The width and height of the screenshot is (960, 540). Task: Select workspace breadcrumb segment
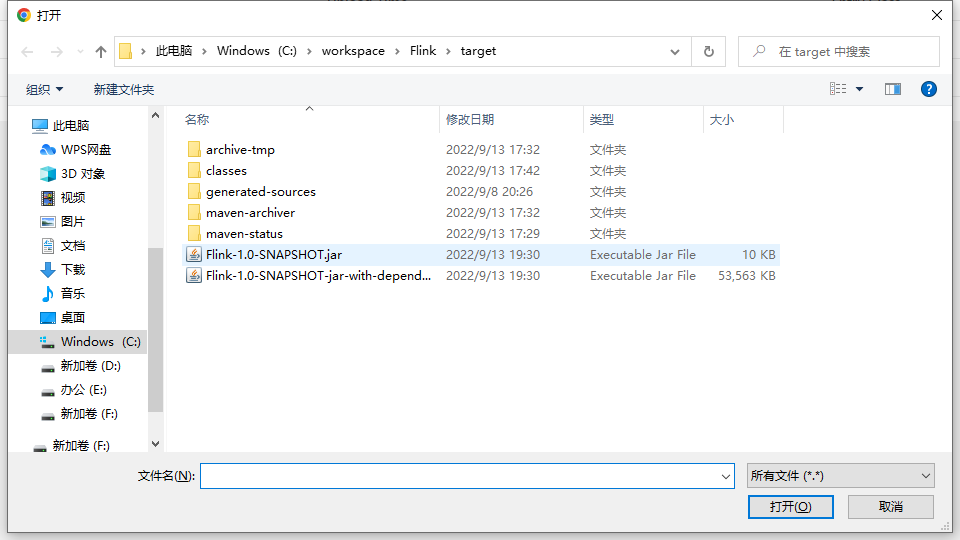pos(353,51)
